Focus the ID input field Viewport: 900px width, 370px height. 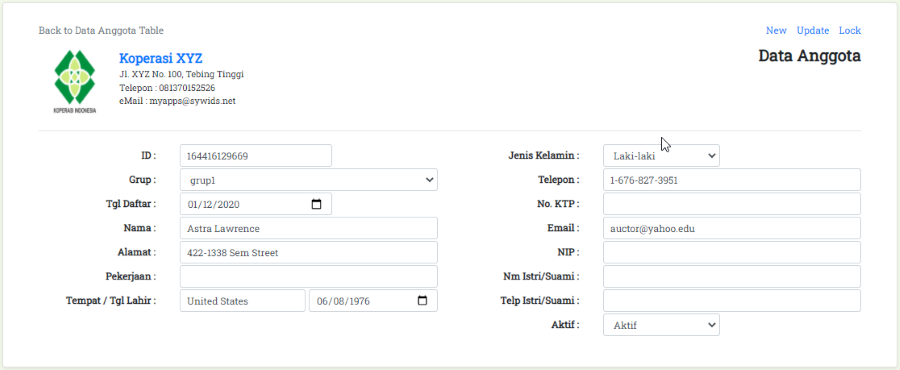(x=256, y=155)
